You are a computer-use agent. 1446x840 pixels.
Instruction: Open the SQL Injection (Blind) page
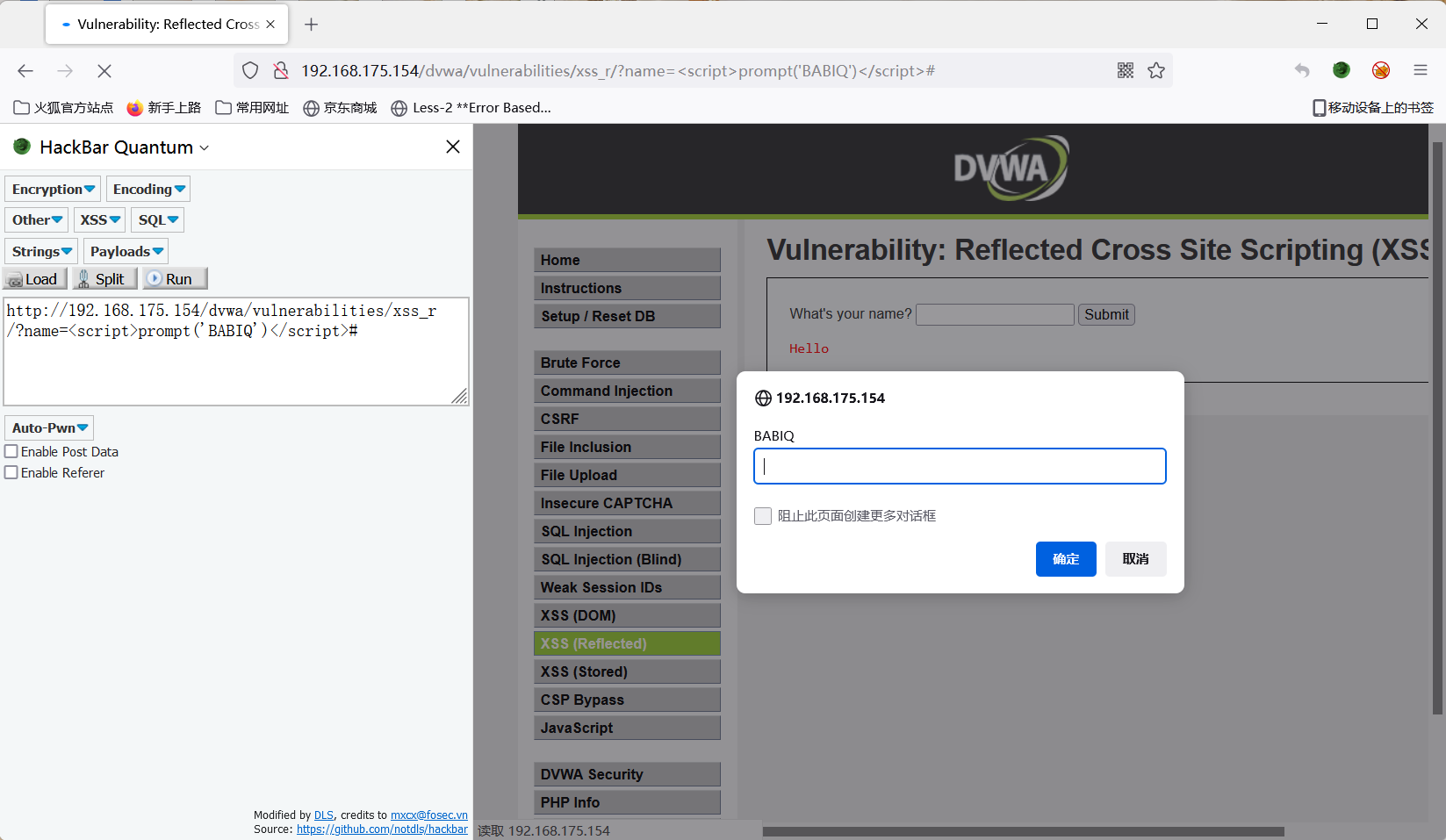627,559
